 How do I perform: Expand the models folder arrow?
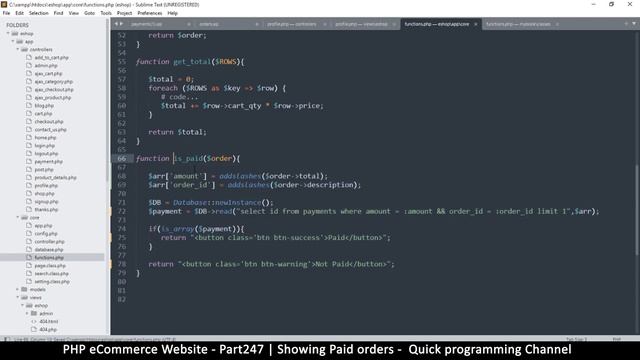[x=18, y=289]
